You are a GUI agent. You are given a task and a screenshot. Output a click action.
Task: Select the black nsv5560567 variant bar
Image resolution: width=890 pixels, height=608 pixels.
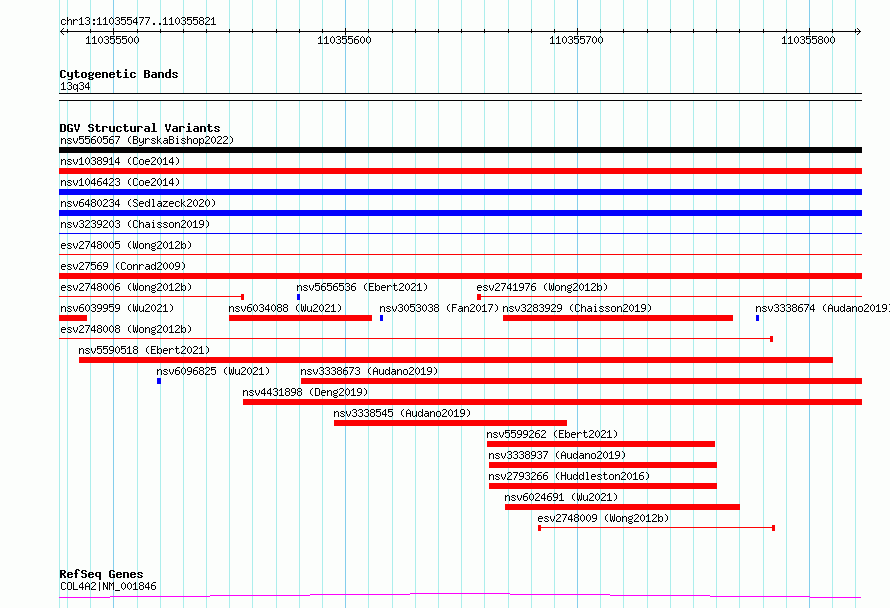[x=460, y=150]
